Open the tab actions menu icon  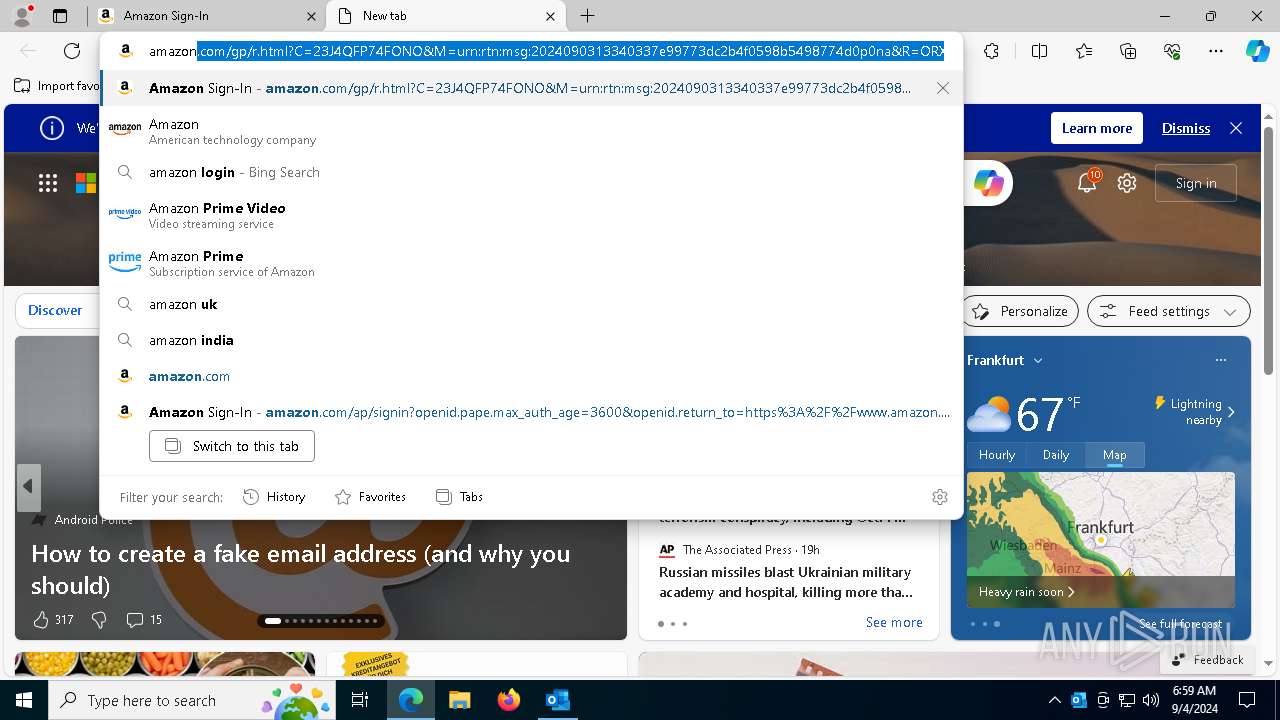click(60, 16)
